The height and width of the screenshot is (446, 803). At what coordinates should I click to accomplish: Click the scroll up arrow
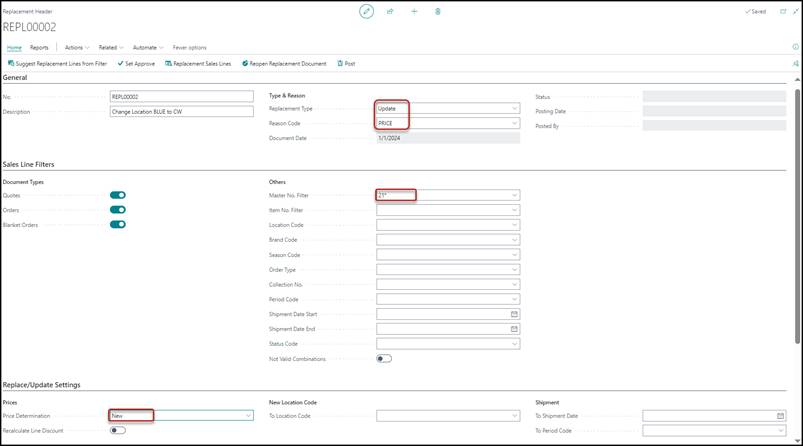click(797, 79)
